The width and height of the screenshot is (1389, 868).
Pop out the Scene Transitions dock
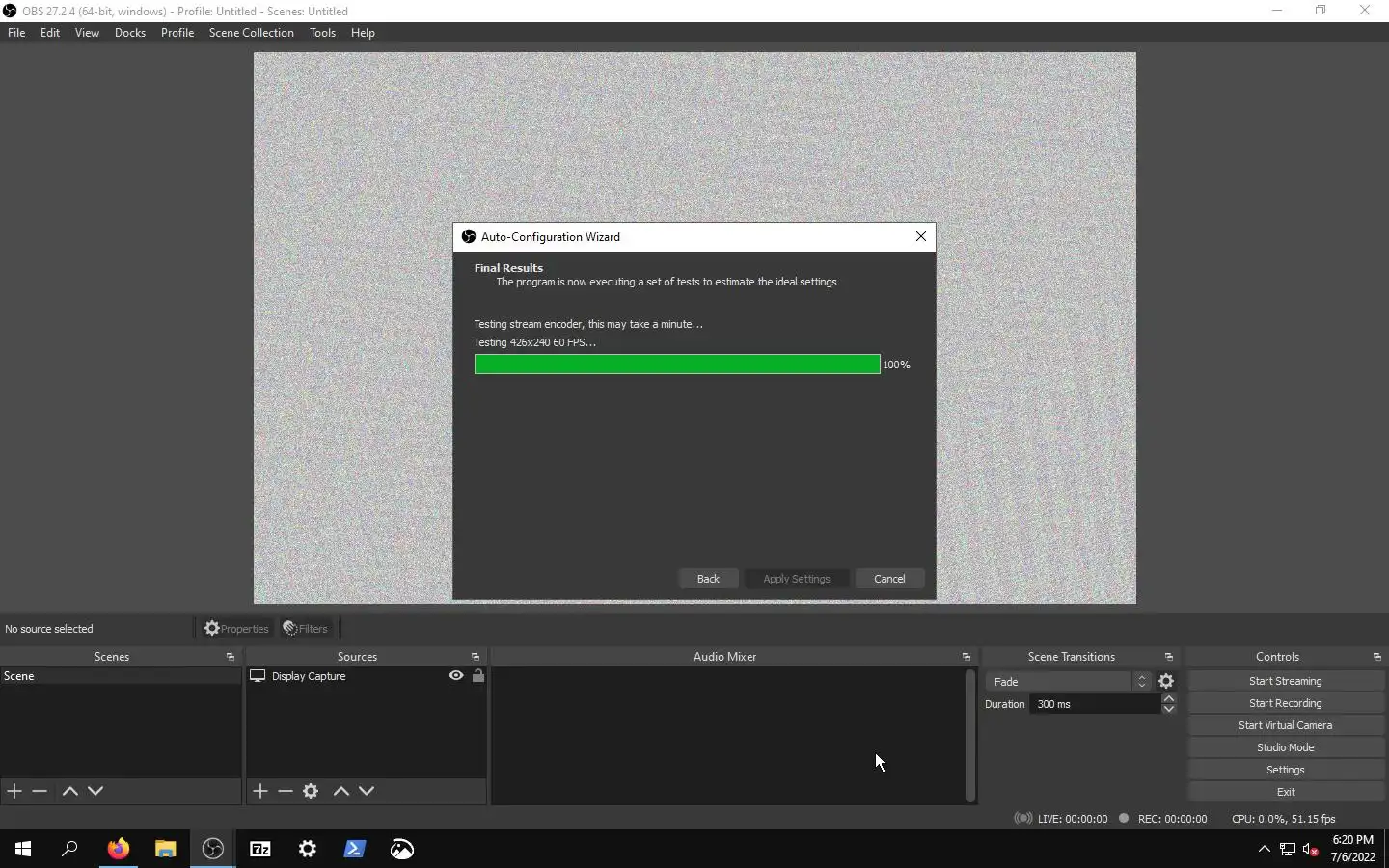pyautogui.click(x=1169, y=657)
